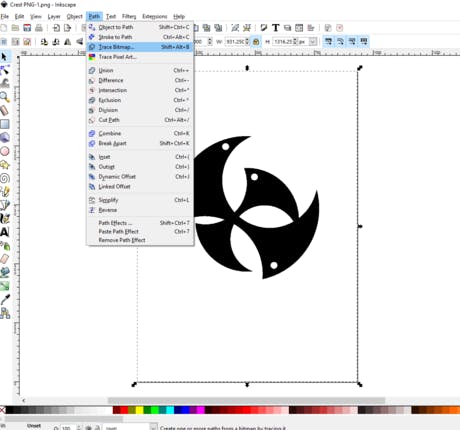Toggle the width-height lock button

click(256, 42)
